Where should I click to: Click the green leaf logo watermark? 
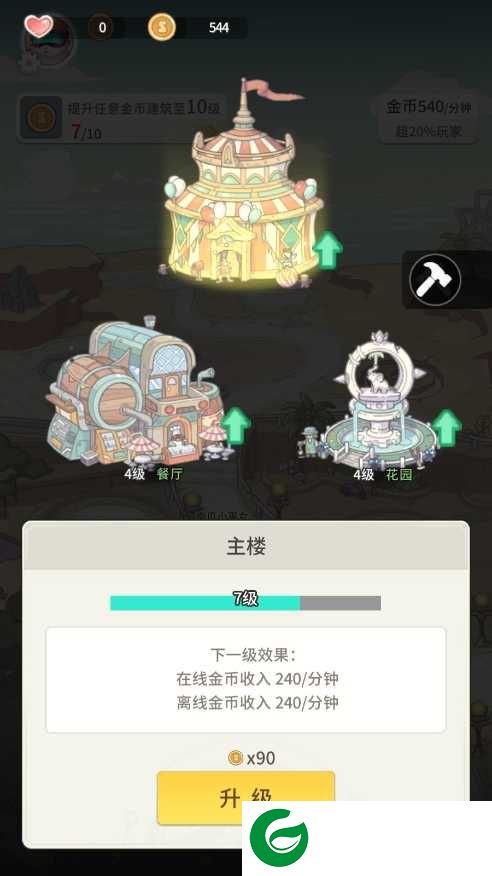pos(279,837)
